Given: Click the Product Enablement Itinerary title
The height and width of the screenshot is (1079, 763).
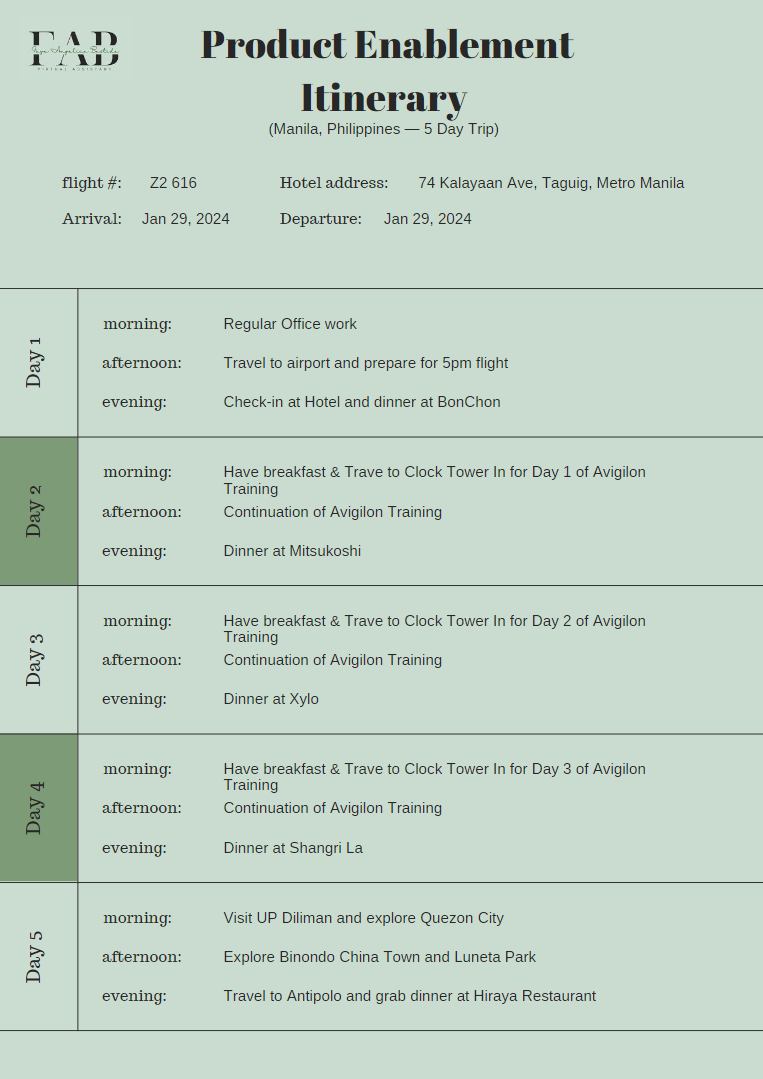Looking at the screenshot, I should point(386,71).
